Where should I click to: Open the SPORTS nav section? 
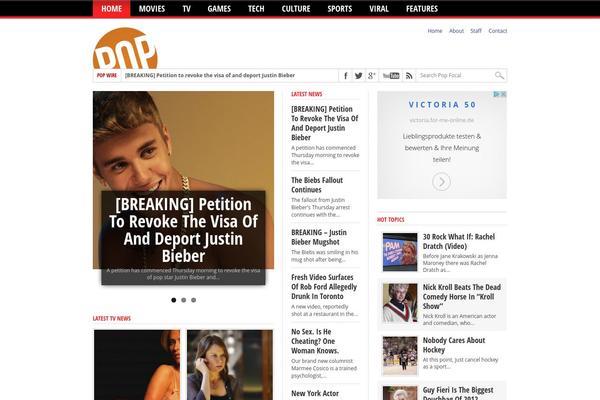[339, 8]
